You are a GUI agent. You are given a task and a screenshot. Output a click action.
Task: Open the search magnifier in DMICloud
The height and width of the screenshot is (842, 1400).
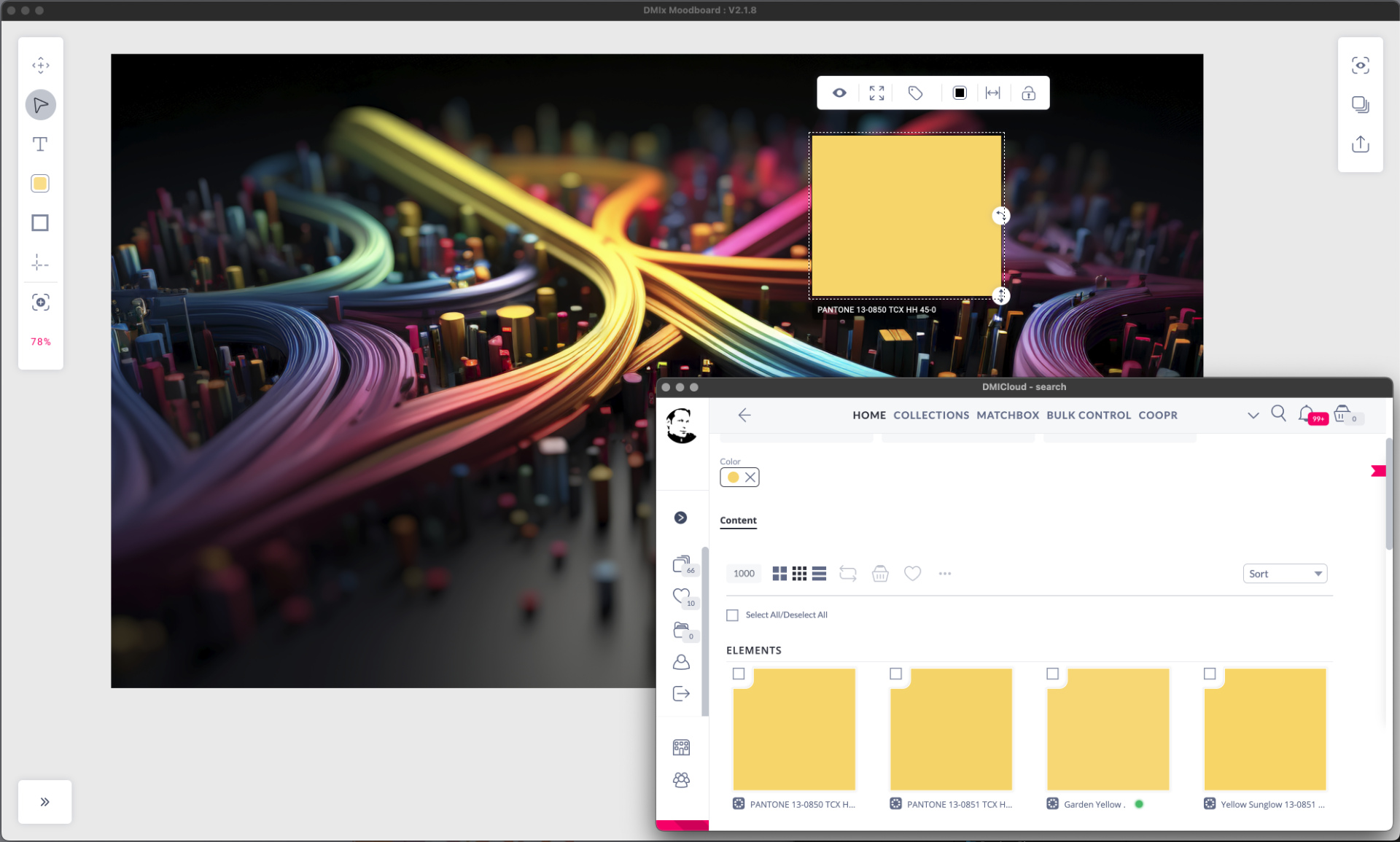coord(1278,414)
